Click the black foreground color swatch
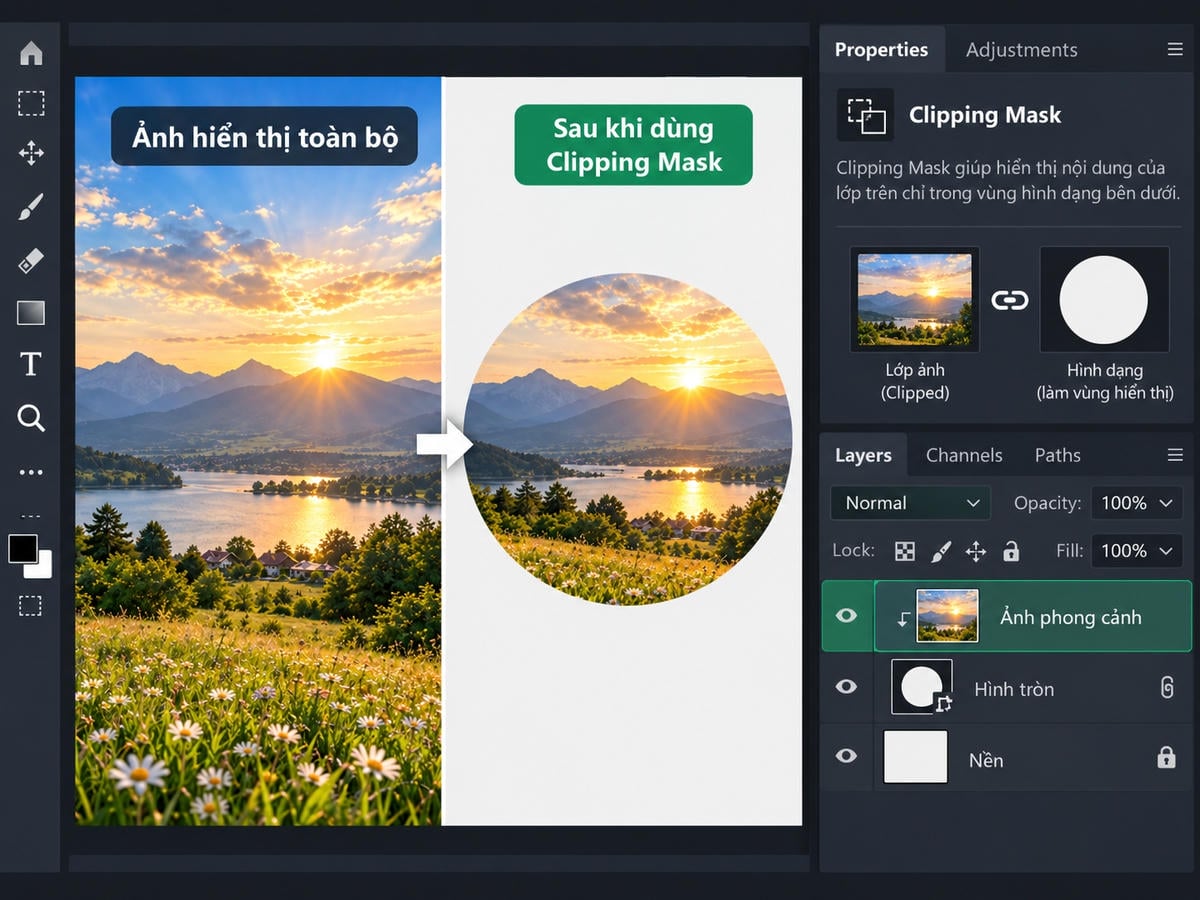The image size is (1200, 900). point(22,548)
